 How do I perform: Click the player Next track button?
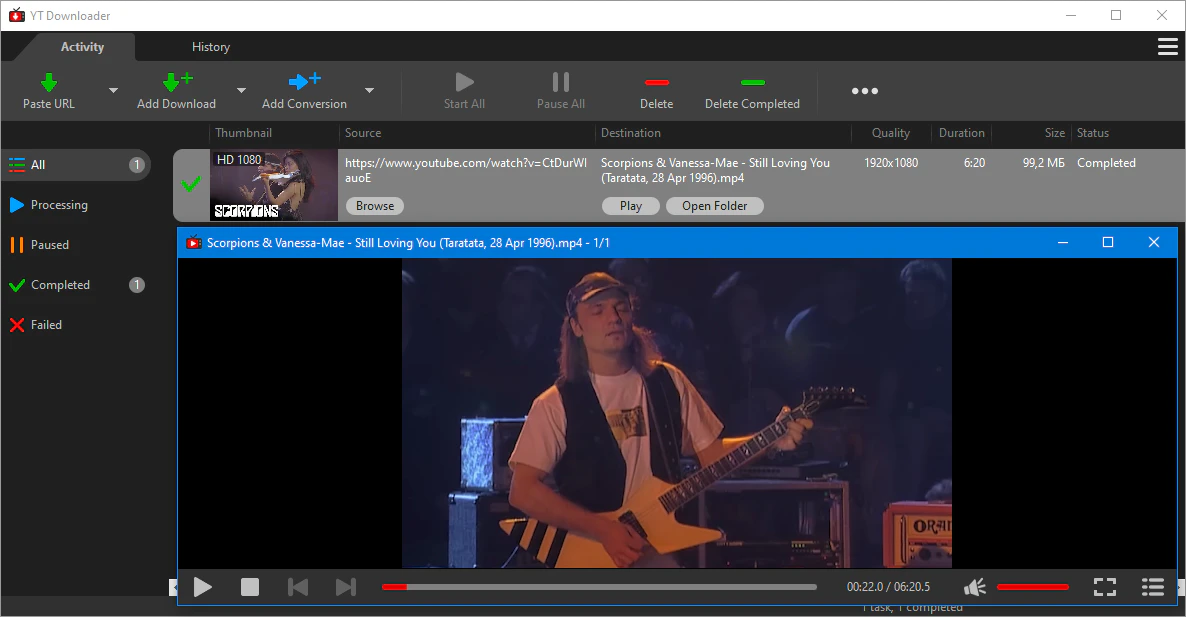tap(346, 587)
